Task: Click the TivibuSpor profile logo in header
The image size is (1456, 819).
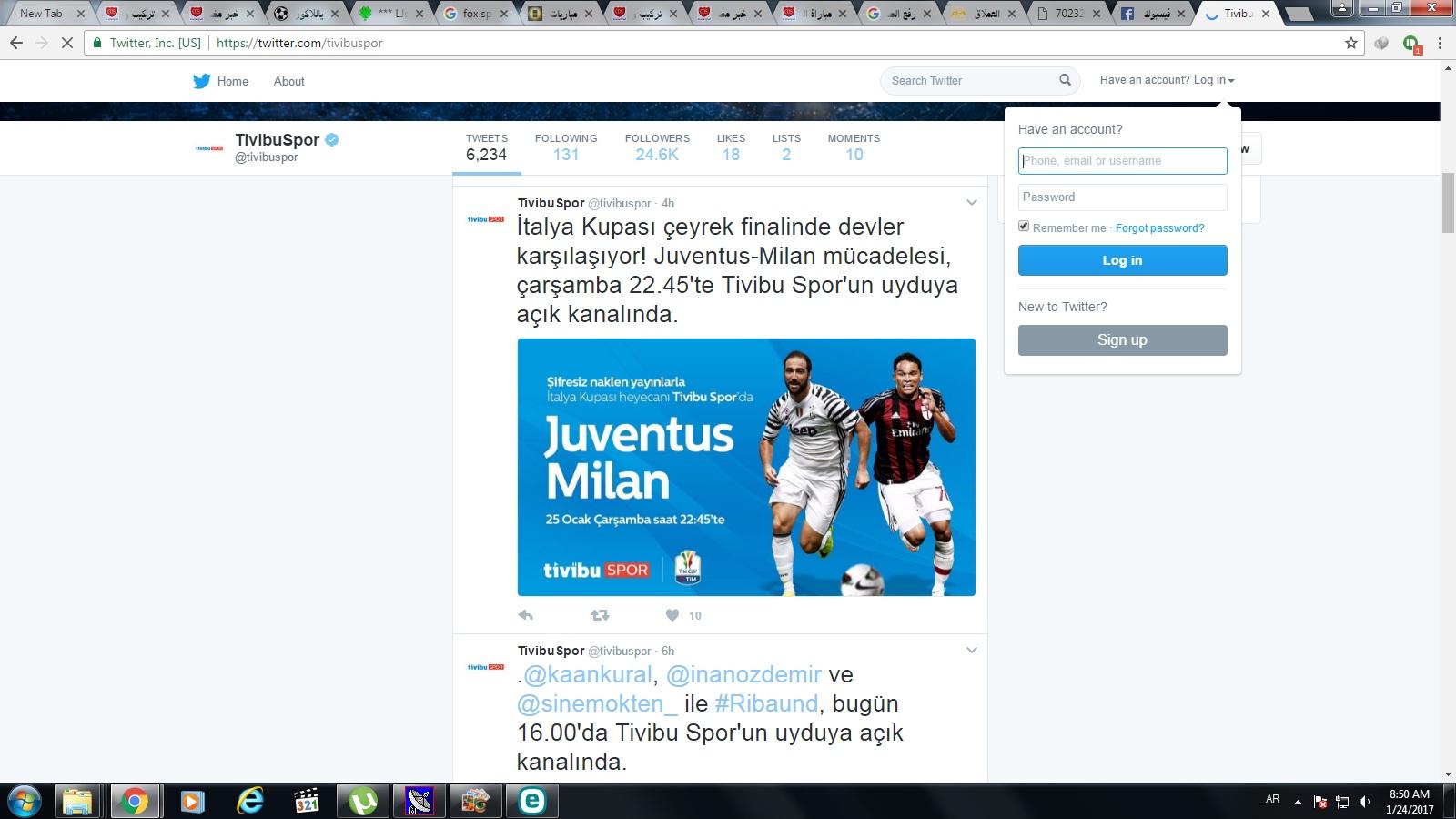Action: point(209,147)
